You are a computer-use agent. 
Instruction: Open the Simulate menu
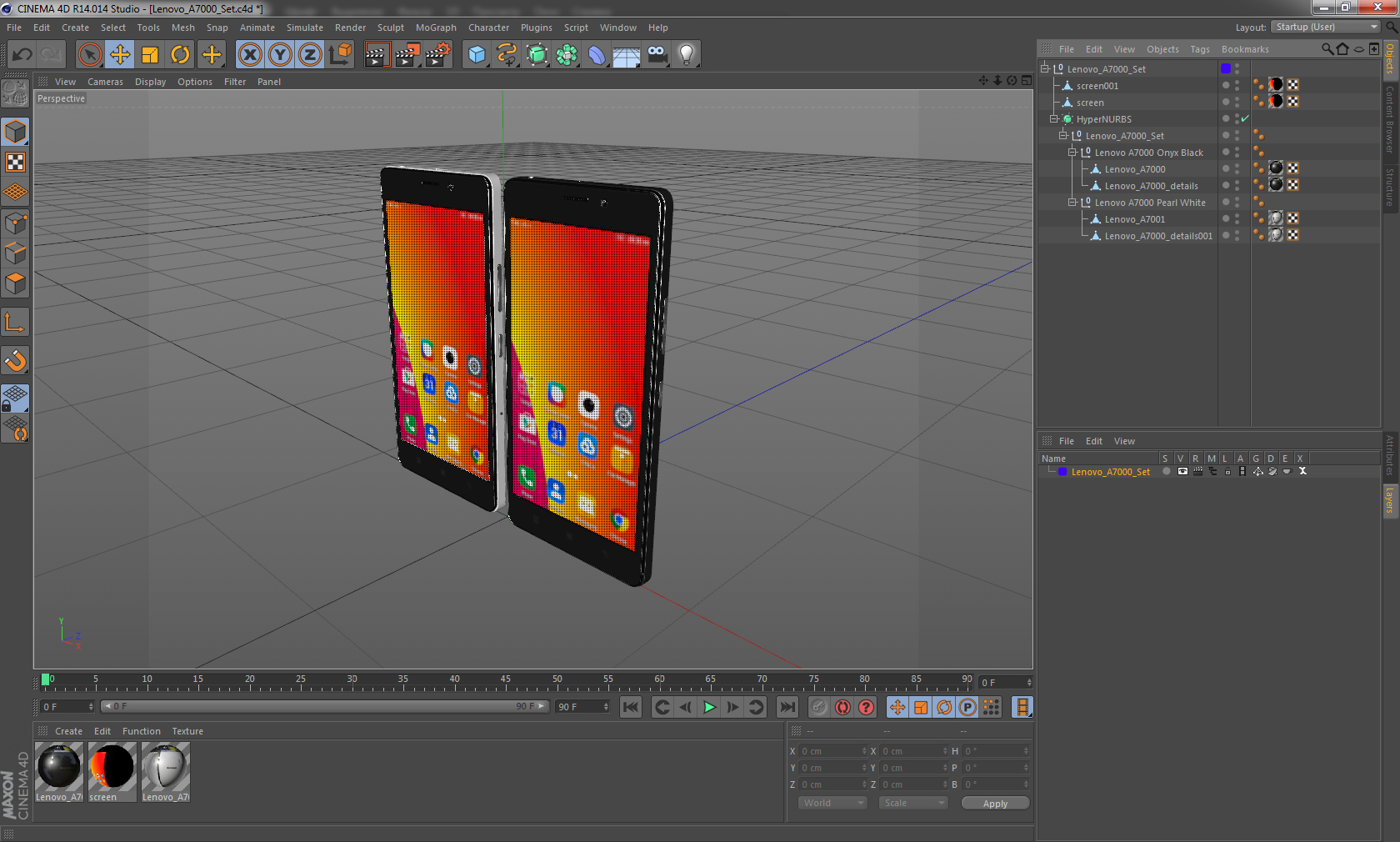pos(305,28)
